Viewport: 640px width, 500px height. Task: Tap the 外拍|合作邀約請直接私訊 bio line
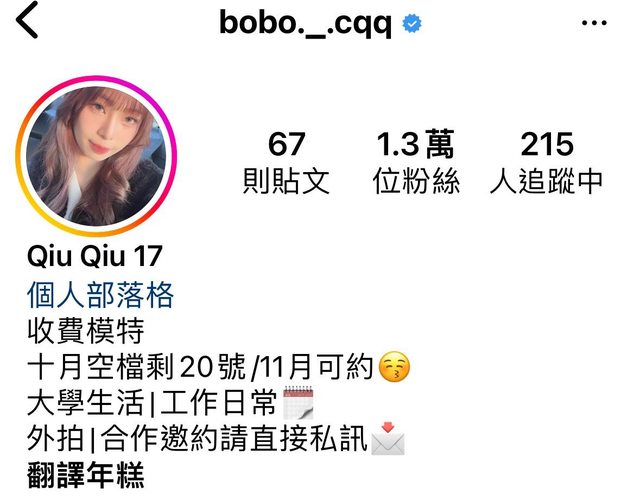pos(216,439)
